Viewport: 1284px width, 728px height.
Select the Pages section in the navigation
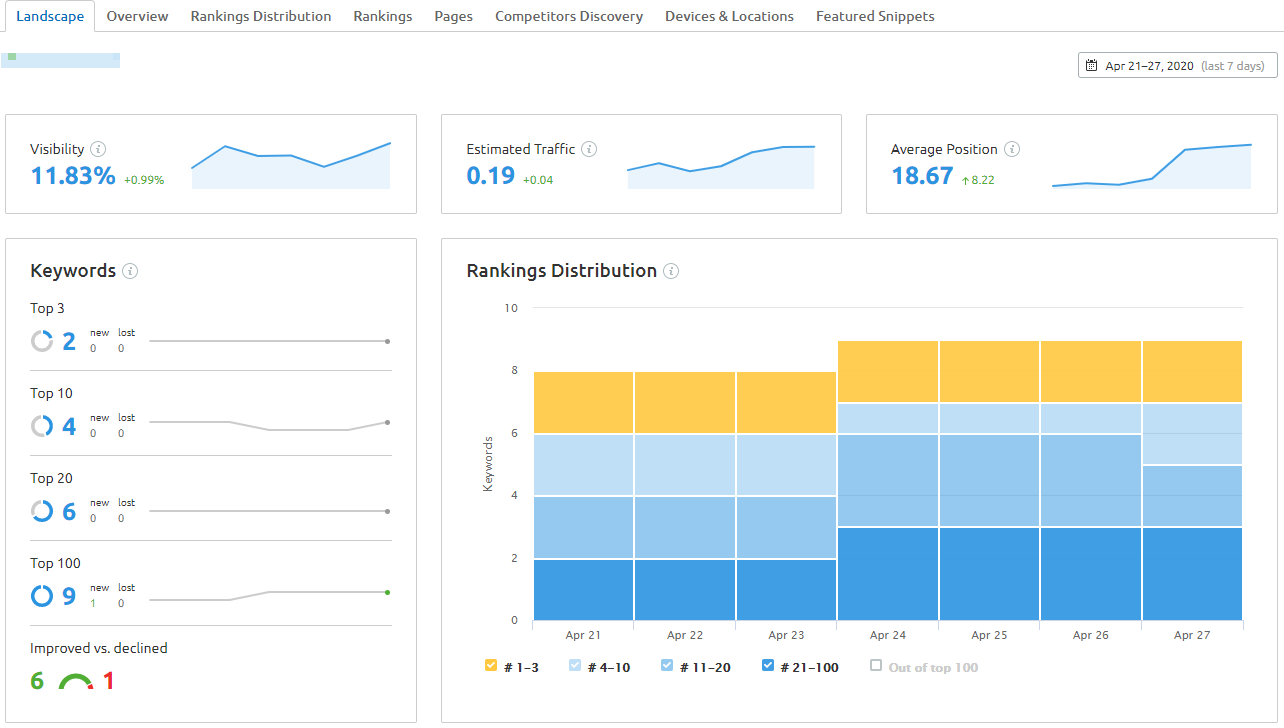453,16
